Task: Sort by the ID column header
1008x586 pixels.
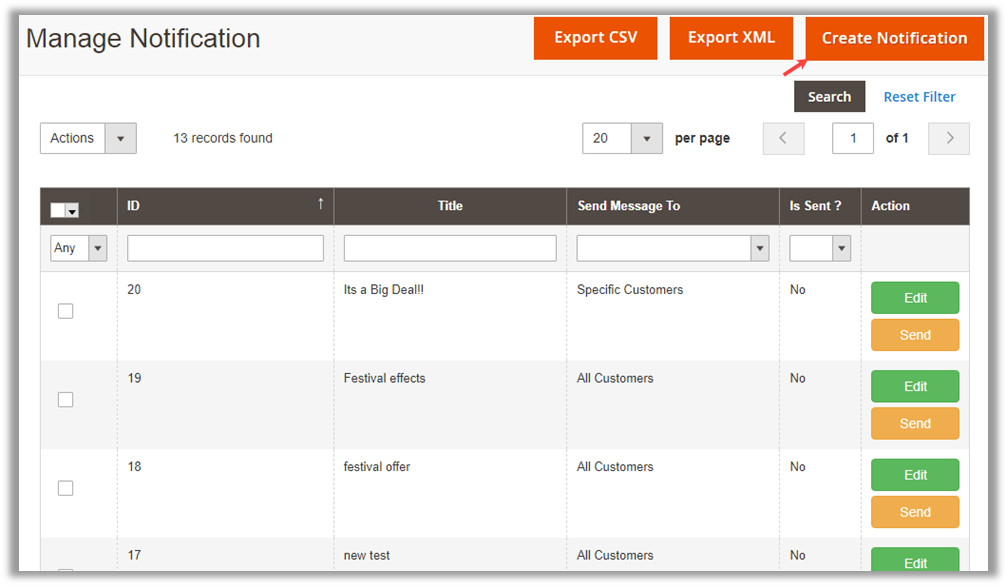Action: click(x=225, y=206)
